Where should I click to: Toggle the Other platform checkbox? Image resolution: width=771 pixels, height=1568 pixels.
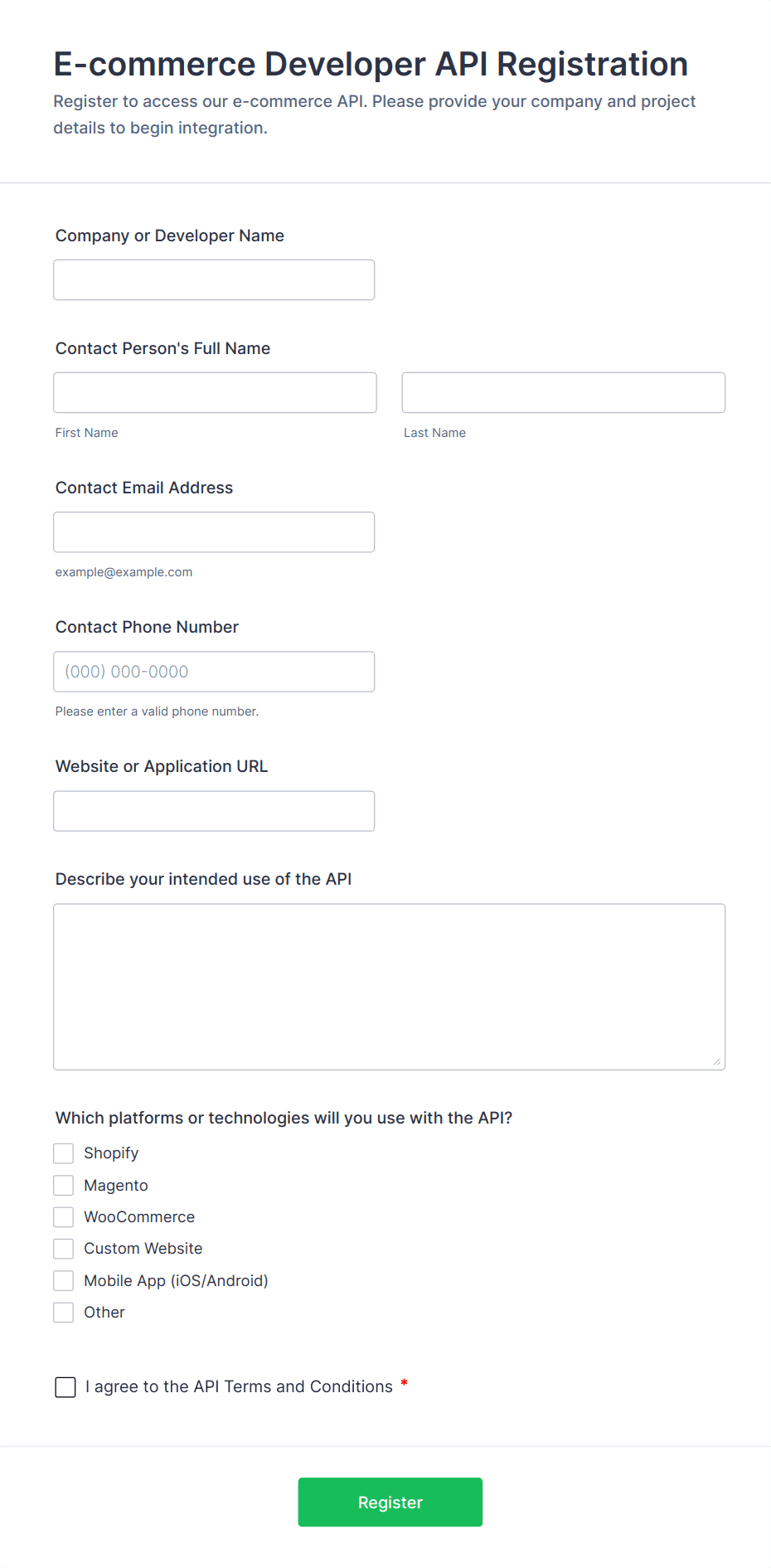pyautogui.click(x=64, y=1313)
